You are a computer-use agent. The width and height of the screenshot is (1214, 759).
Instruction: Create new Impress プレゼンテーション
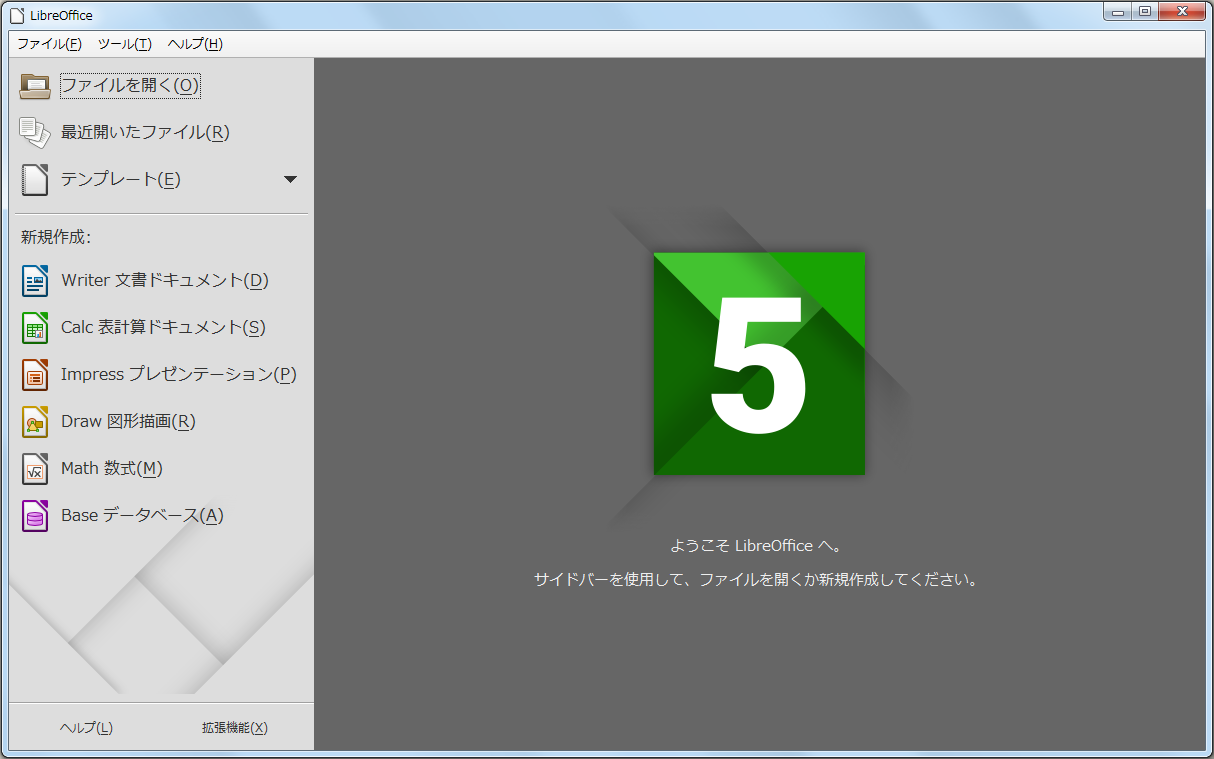pos(179,375)
